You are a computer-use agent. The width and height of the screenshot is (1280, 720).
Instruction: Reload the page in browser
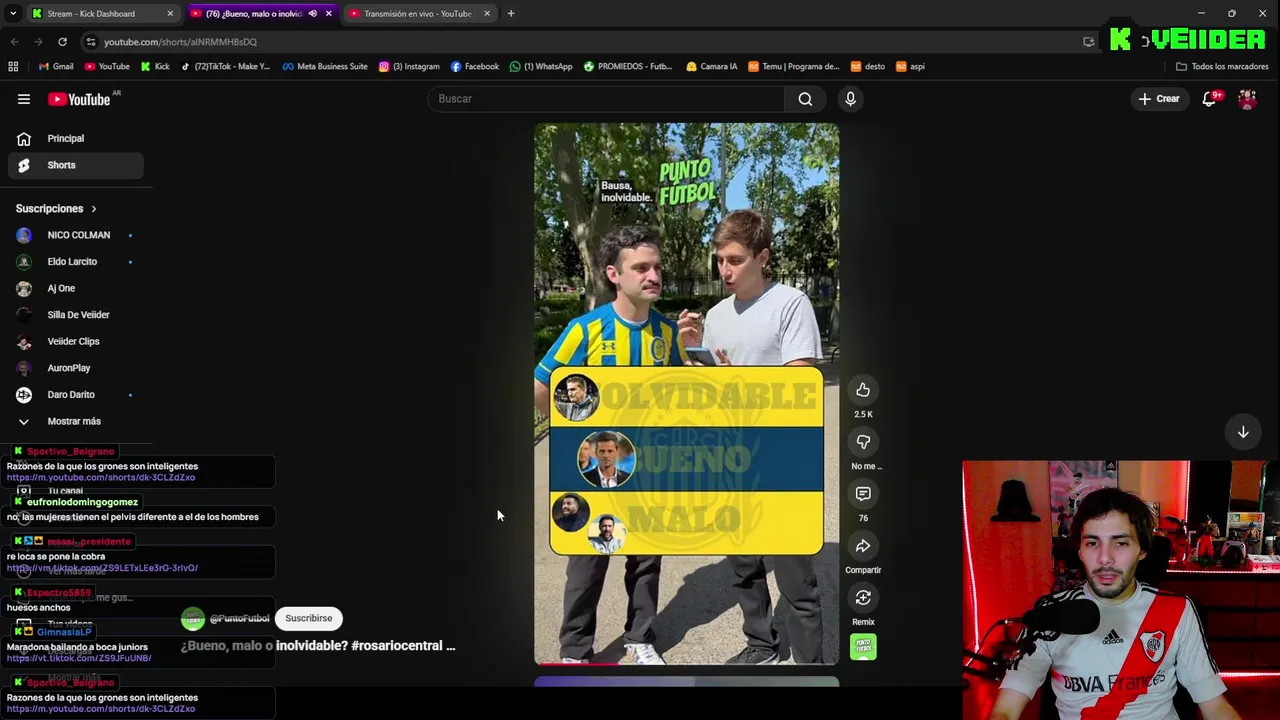[62, 42]
